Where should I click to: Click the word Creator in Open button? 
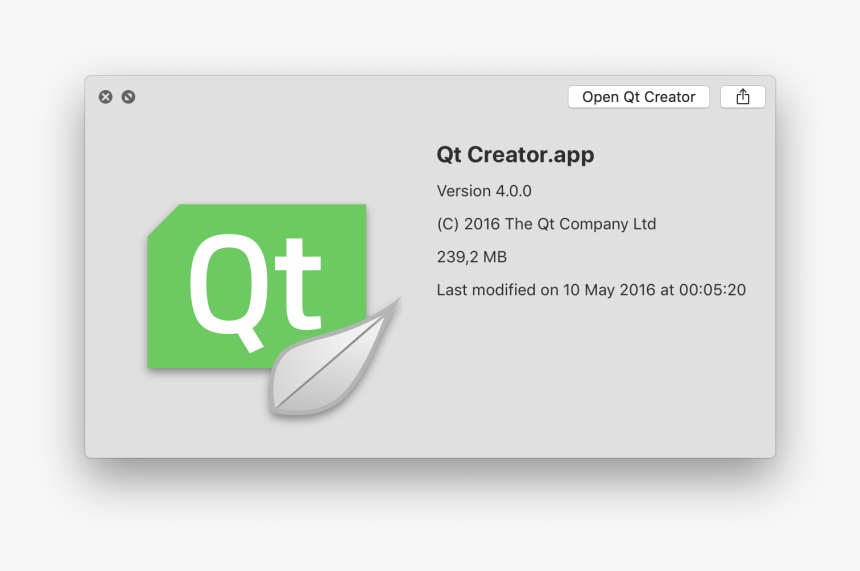pos(670,97)
